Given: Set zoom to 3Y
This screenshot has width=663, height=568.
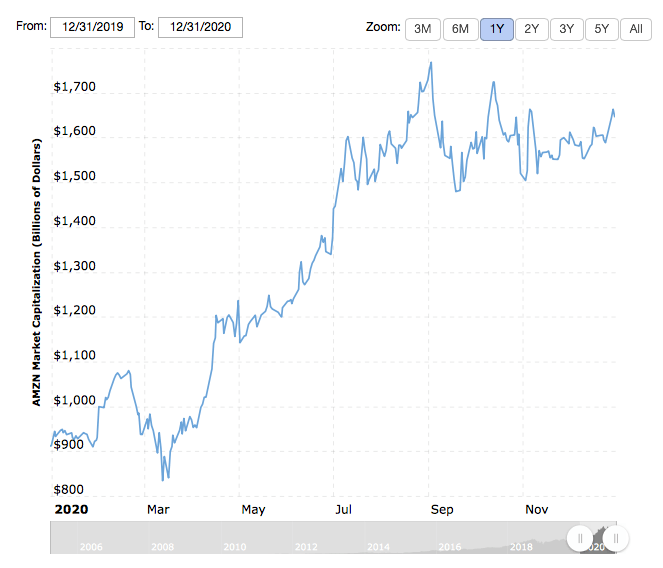Looking at the screenshot, I should pyautogui.click(x=566, y=29).
